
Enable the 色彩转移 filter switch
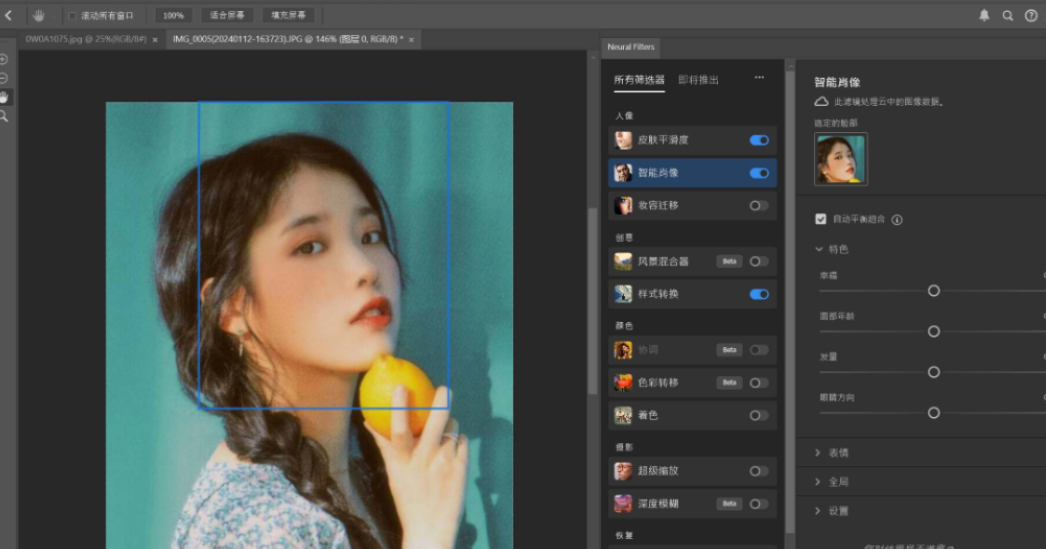pos(758,383)
